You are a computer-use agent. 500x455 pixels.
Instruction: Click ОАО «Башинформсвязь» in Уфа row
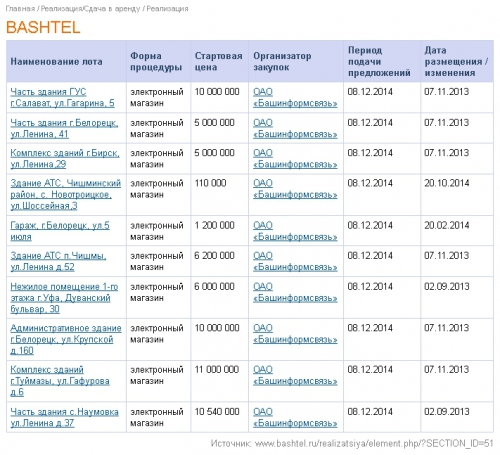(x=295, y=292)
